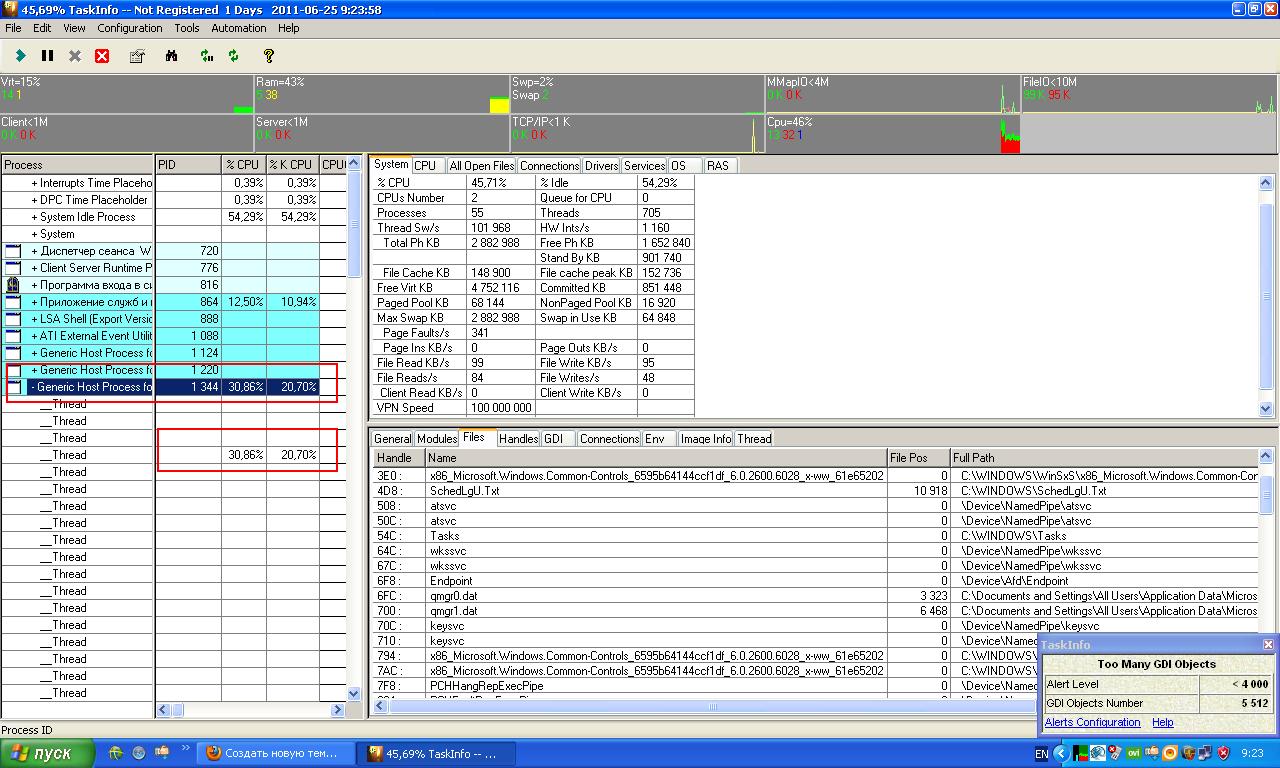The image size is (1280, 768).
Task: Click the Help link in alert popup
Action: 1162,723
